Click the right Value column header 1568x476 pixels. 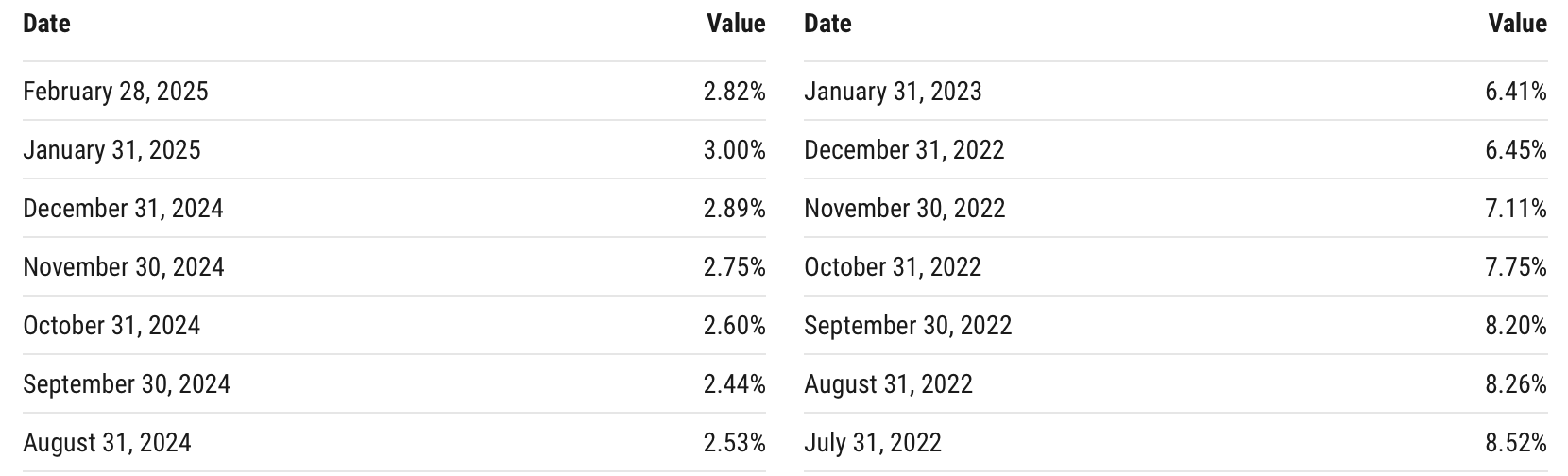[1518, 23]
